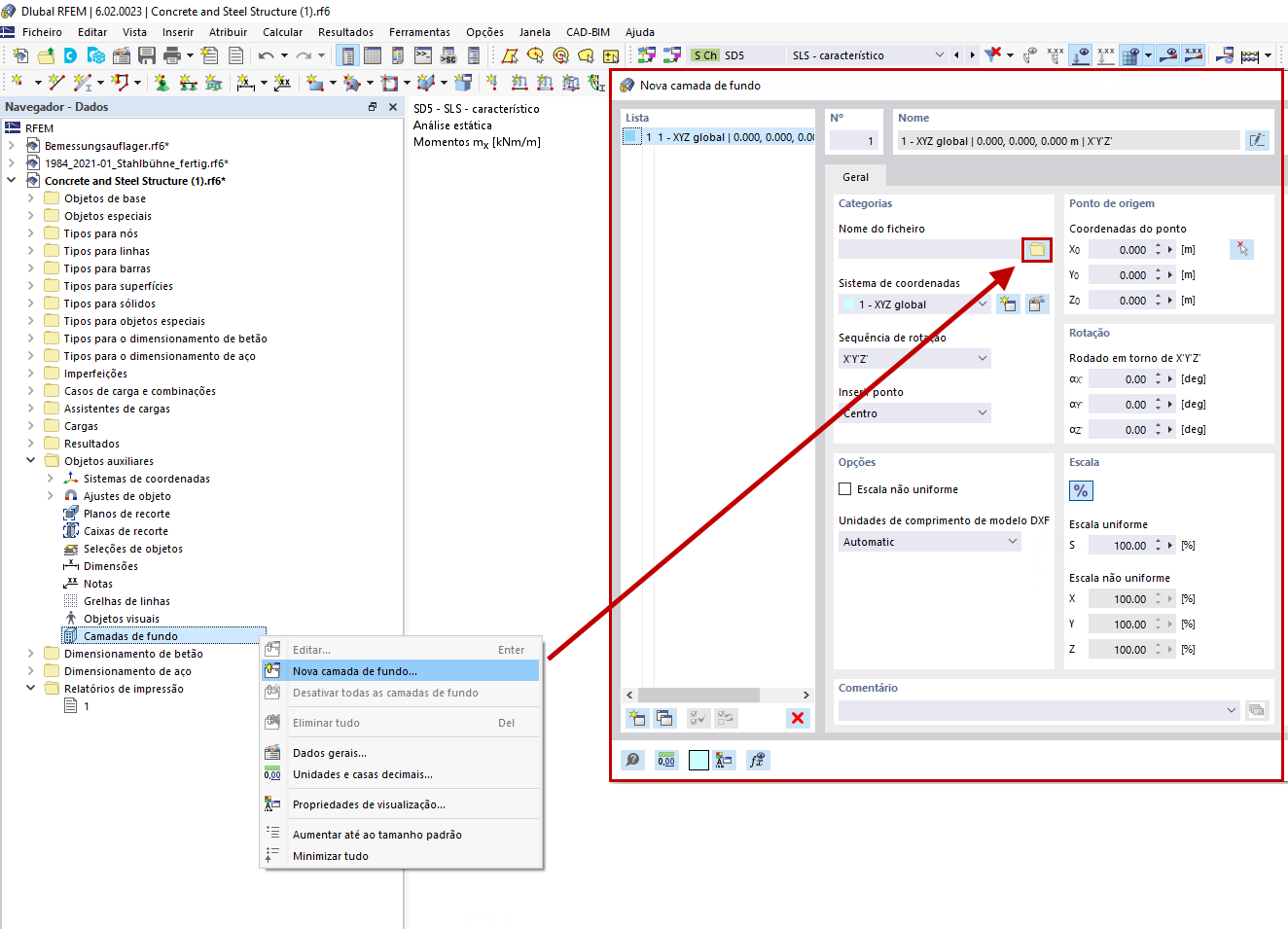Delete all layers with the red X button
The image size is (1288, 929).
pos(798,718)
